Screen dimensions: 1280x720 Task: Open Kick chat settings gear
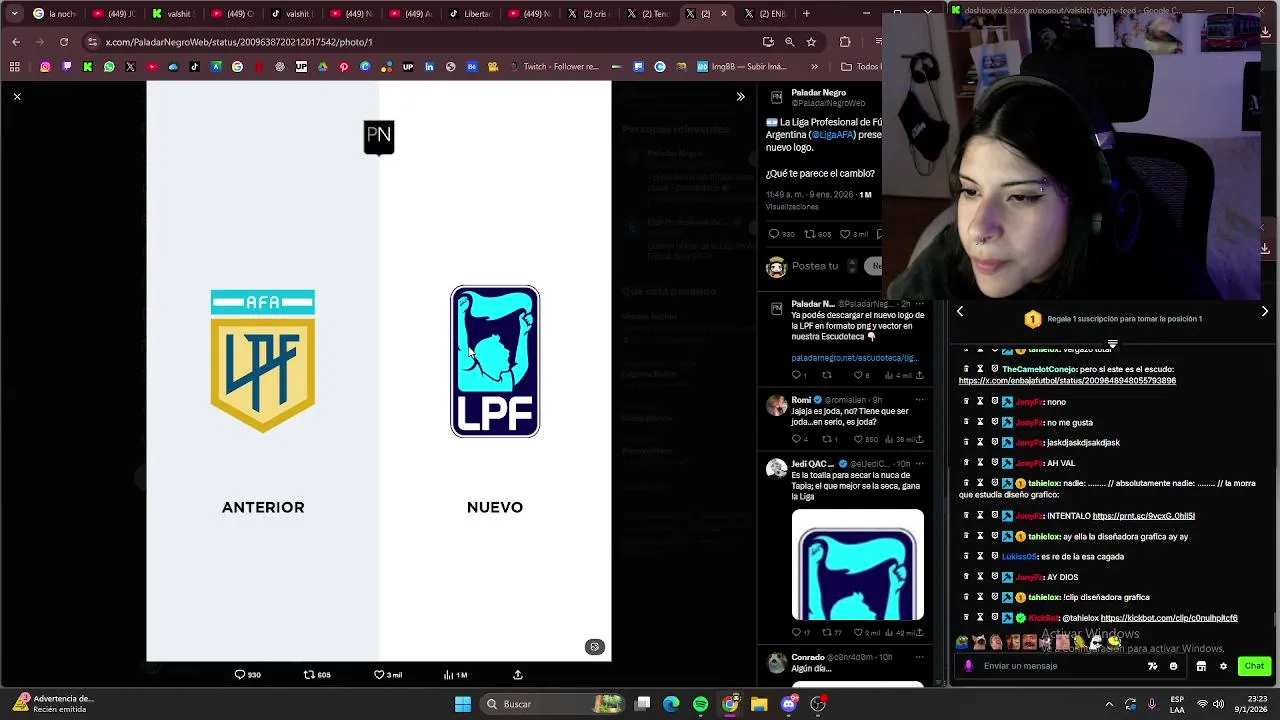[1223, 666]
